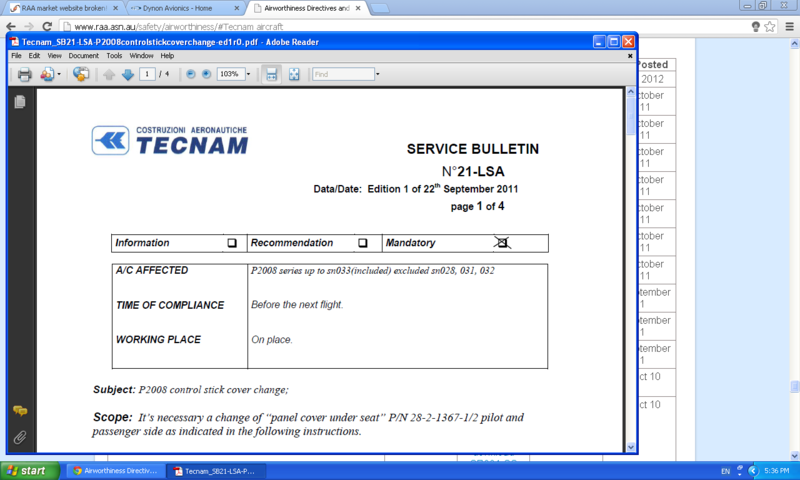Go to next page with the blue down arrow
Viewport: 800px width, 480px height.
pos(128,74)
